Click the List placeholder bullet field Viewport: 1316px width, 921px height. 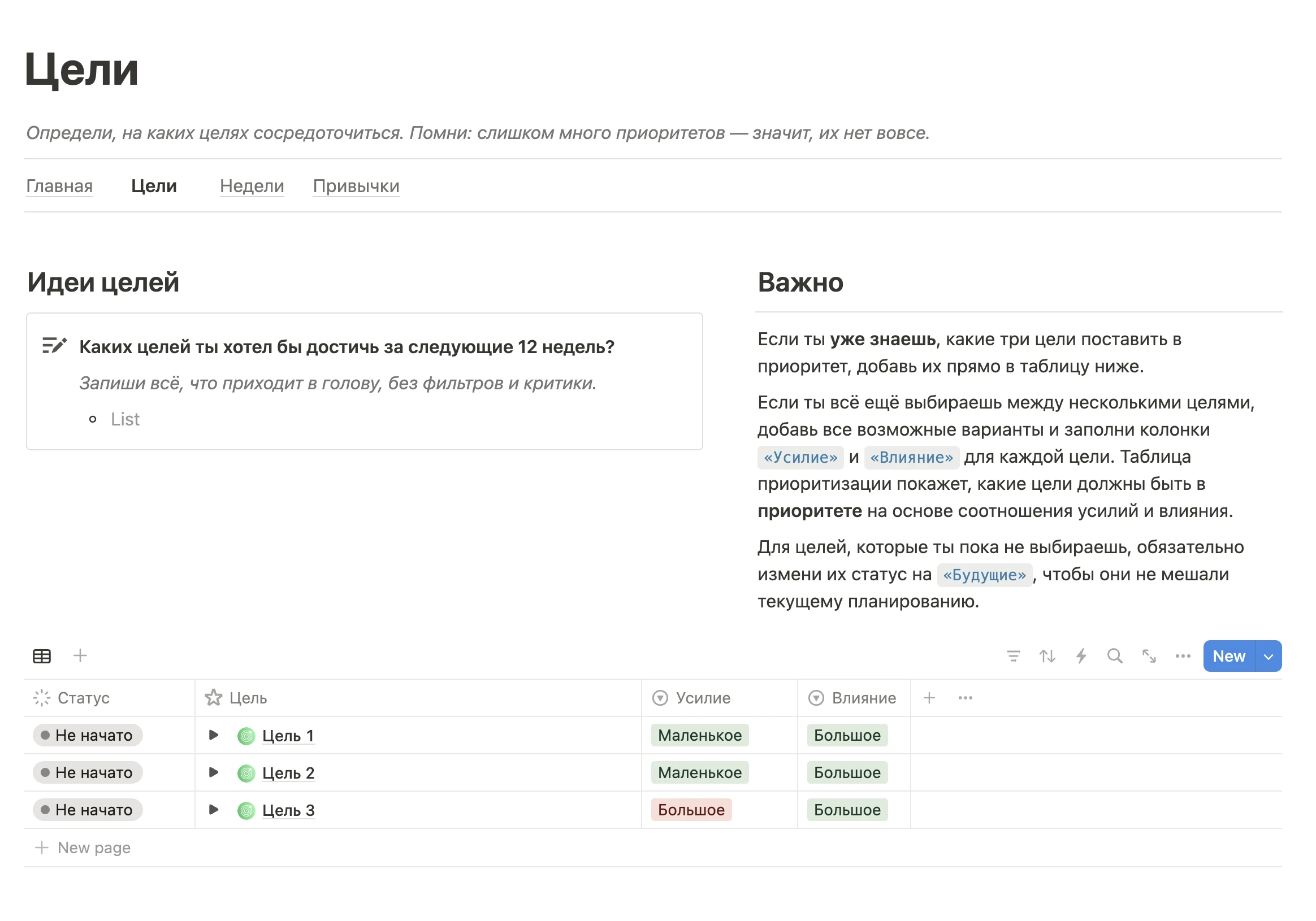[x=125, y=419]
